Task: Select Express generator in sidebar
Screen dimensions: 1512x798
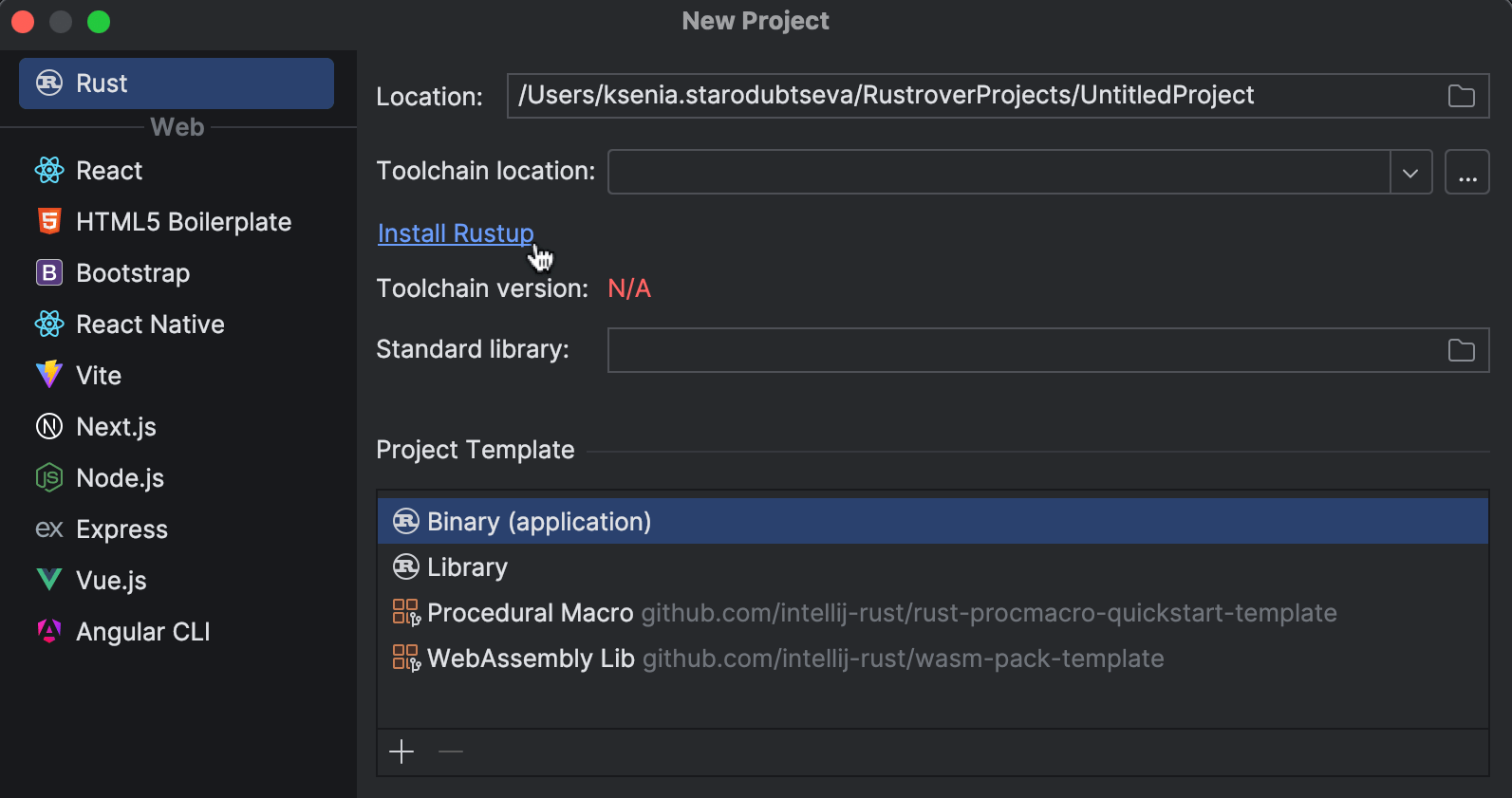Action: pos(121,529)
